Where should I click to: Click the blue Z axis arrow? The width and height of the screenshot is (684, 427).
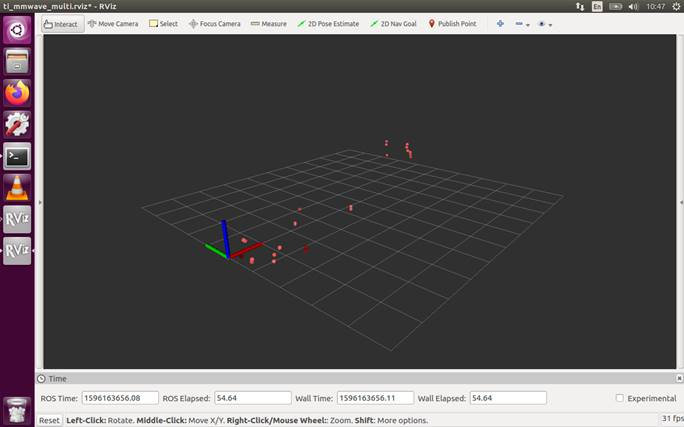(226, 239)
